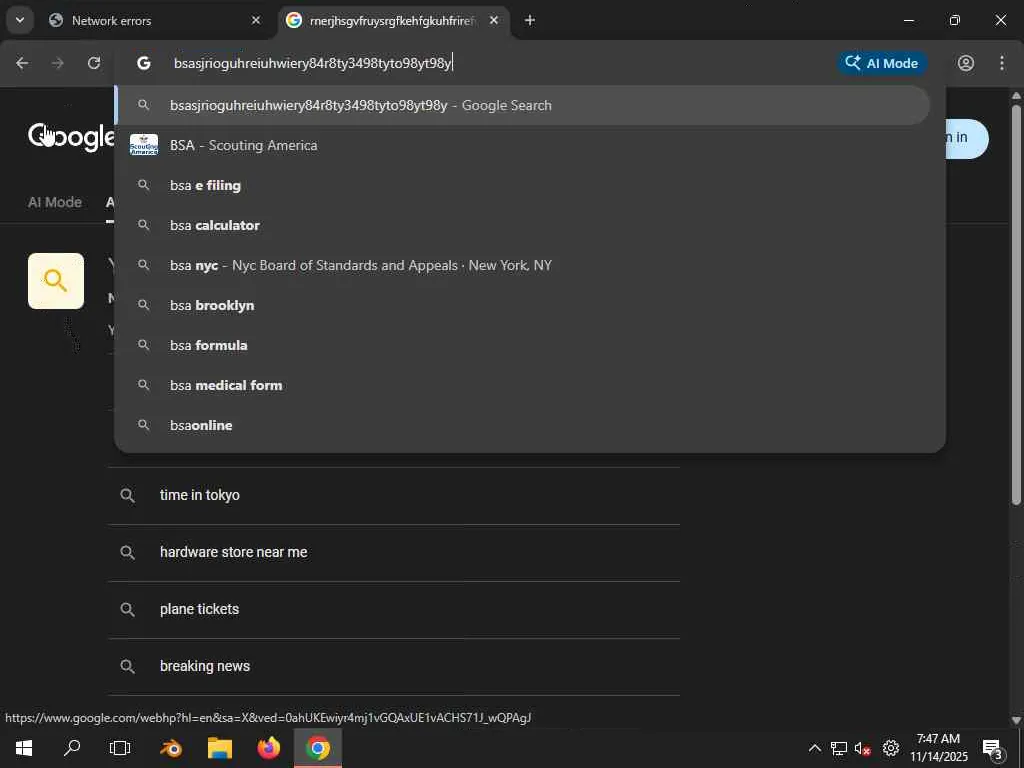Click magnifier icon beside hardware store near me
1024x768 pixels.
[128, 552]
